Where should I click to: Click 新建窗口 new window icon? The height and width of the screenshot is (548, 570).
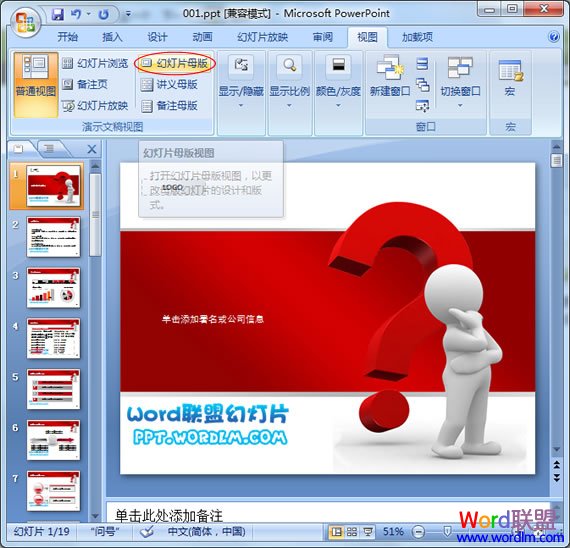click(x=390, y=77)
